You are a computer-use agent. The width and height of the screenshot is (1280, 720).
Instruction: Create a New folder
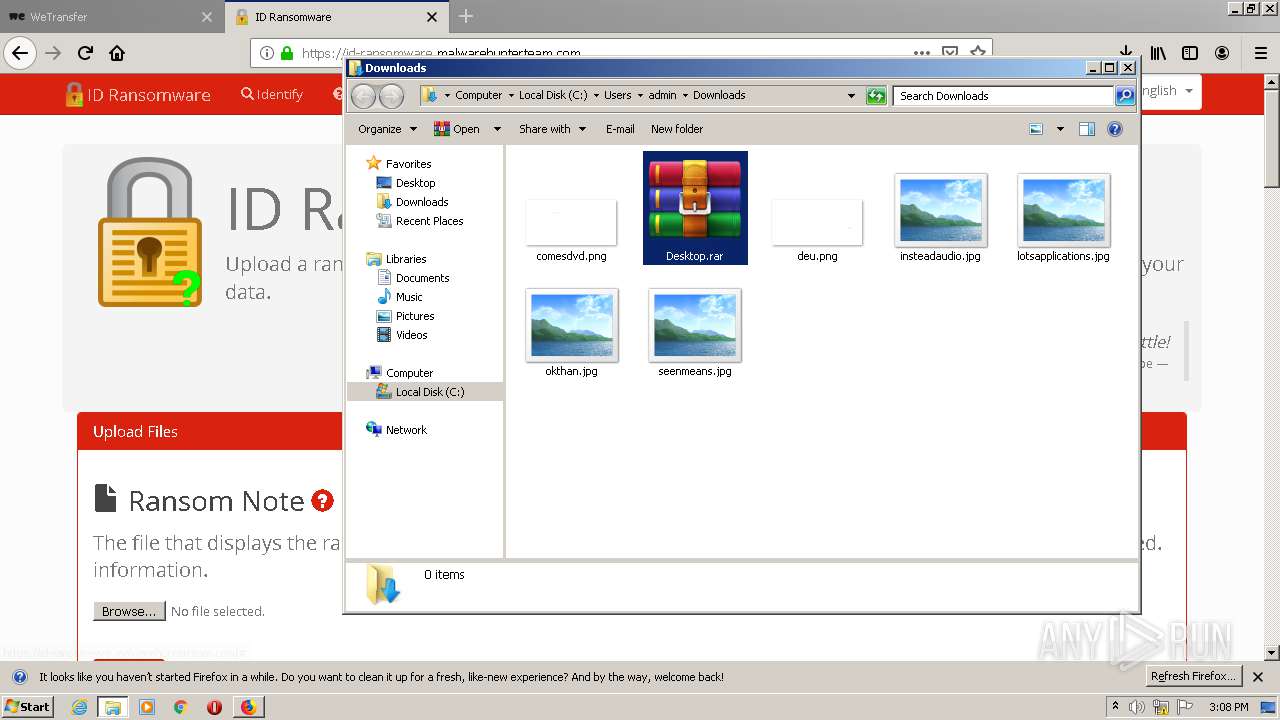pyautogui.click(x=677, y=129)
